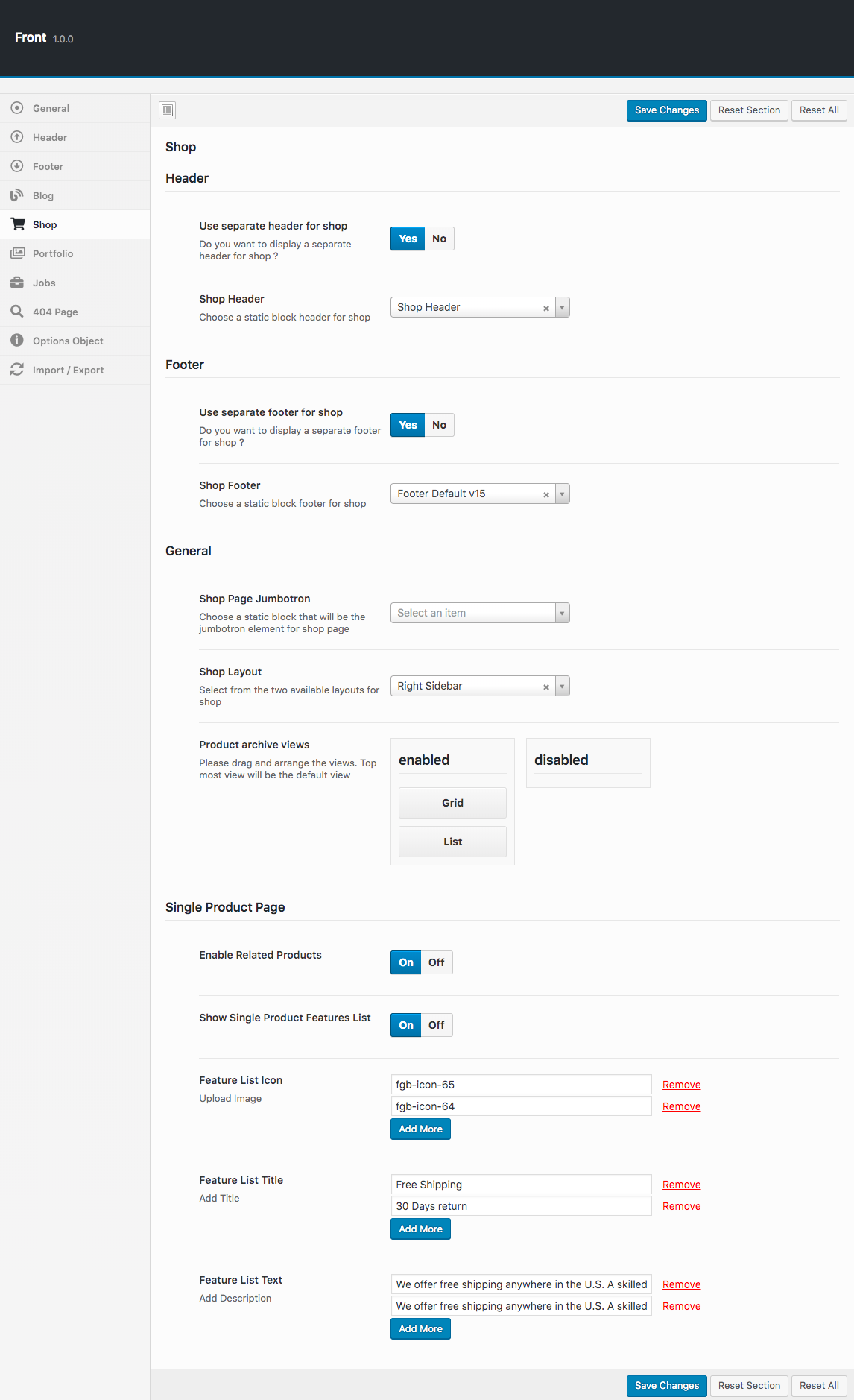The width and height of the screenshot is (854, 1400).
Task: Click the 404 Page magnifier icon
Action: pos(17,312)
